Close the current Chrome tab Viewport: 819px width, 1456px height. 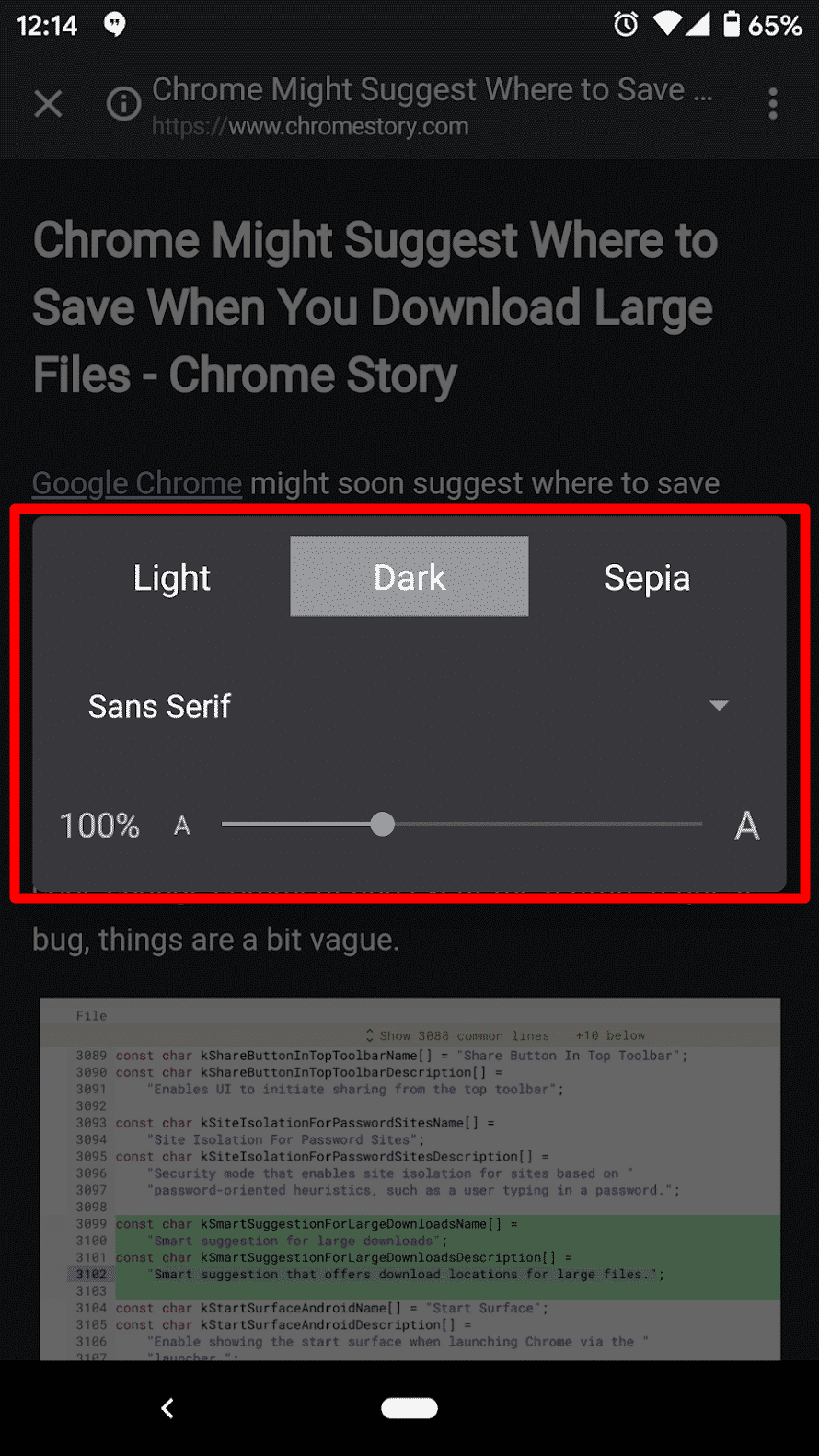[48, 103]
